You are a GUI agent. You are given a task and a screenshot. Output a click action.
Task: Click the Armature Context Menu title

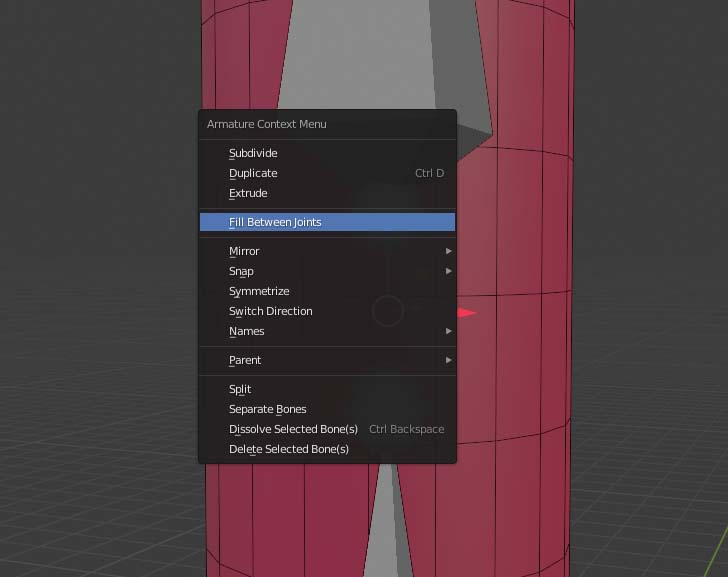pyautogui.click(x=266, y=124)
